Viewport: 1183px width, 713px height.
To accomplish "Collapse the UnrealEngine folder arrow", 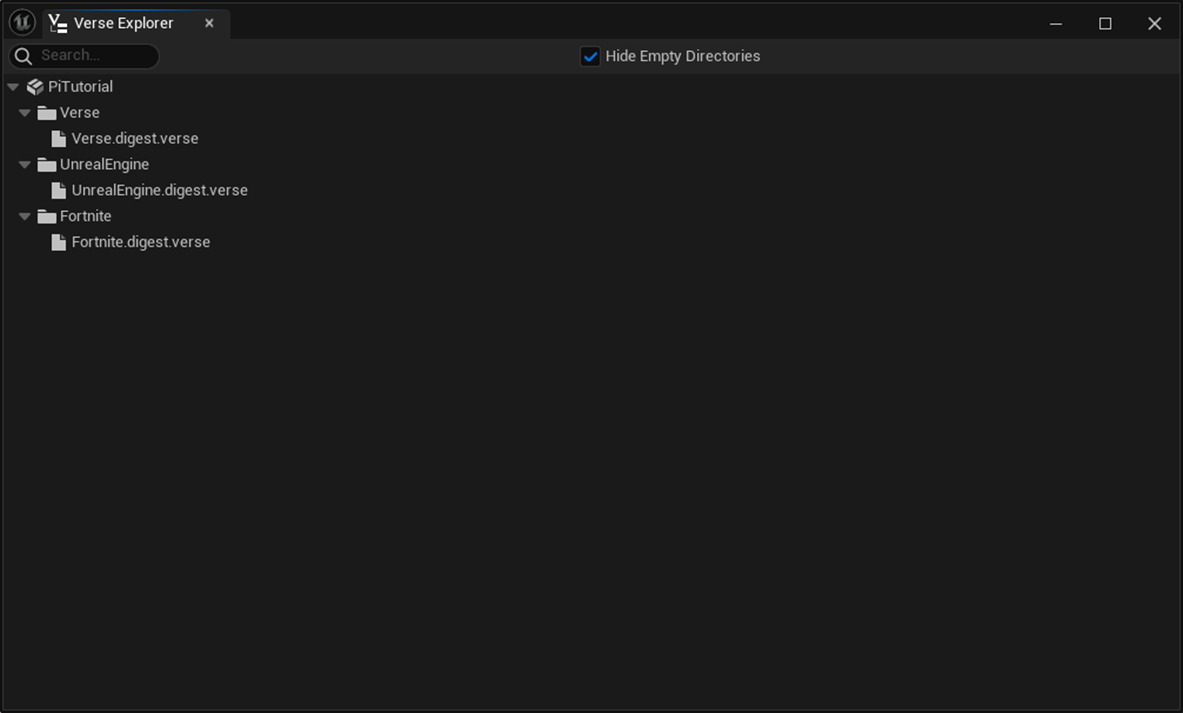I will click(x=25, y=164).
